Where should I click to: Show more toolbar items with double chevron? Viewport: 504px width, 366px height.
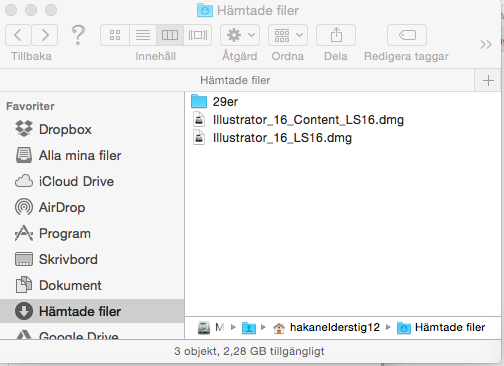(486, 44)
